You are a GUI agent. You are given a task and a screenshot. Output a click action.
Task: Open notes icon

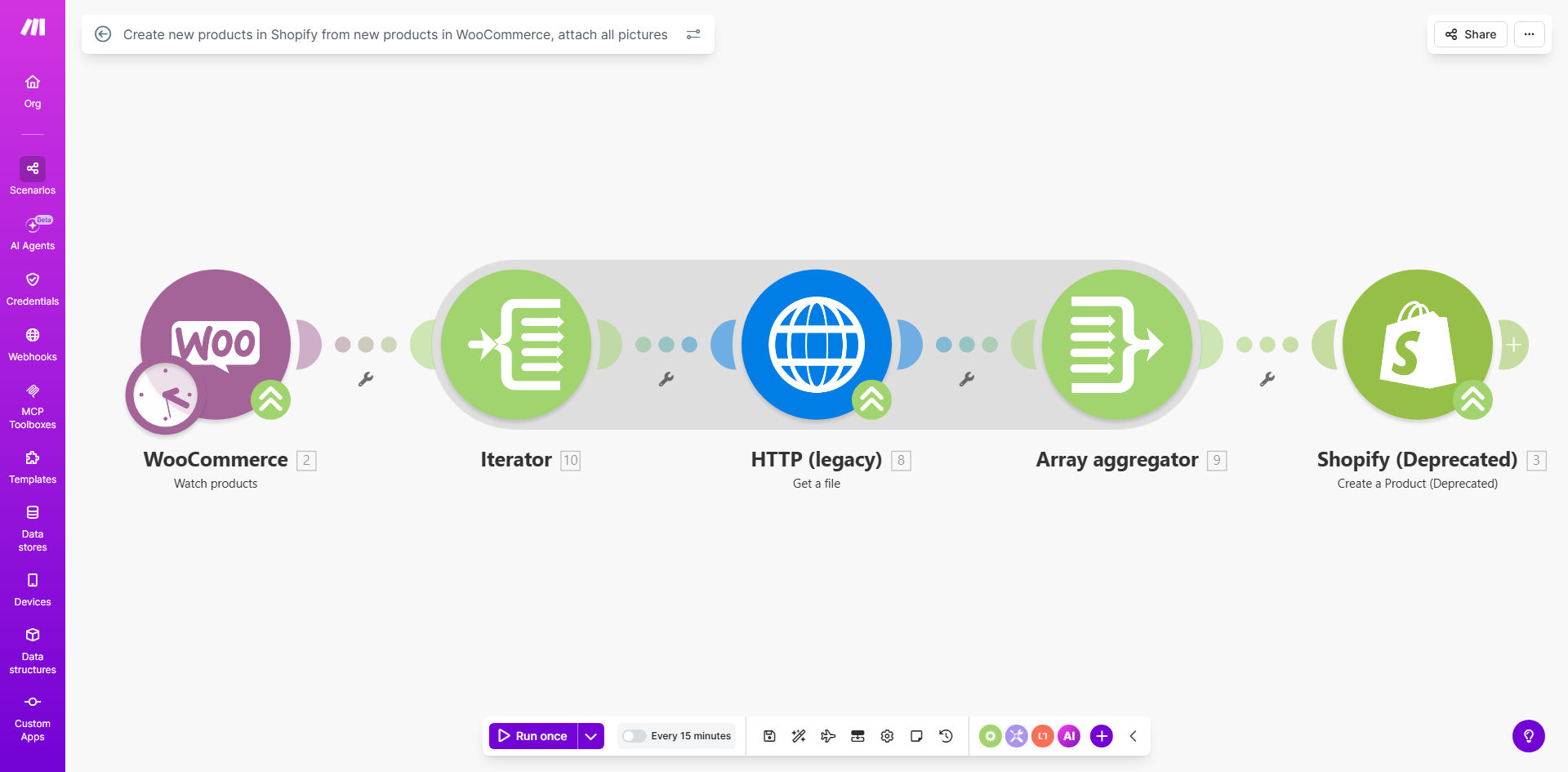916,736
